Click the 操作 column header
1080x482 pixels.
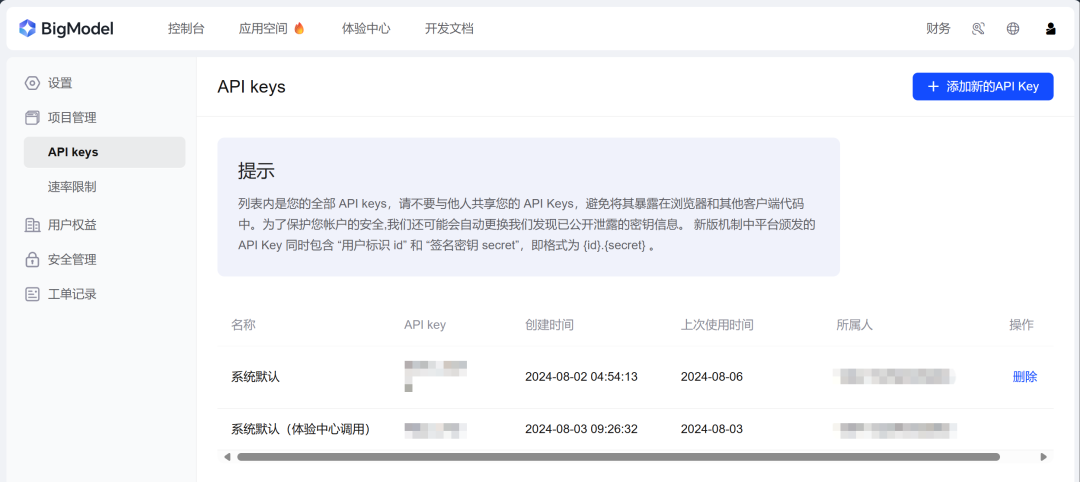[x=1021, y=325]
